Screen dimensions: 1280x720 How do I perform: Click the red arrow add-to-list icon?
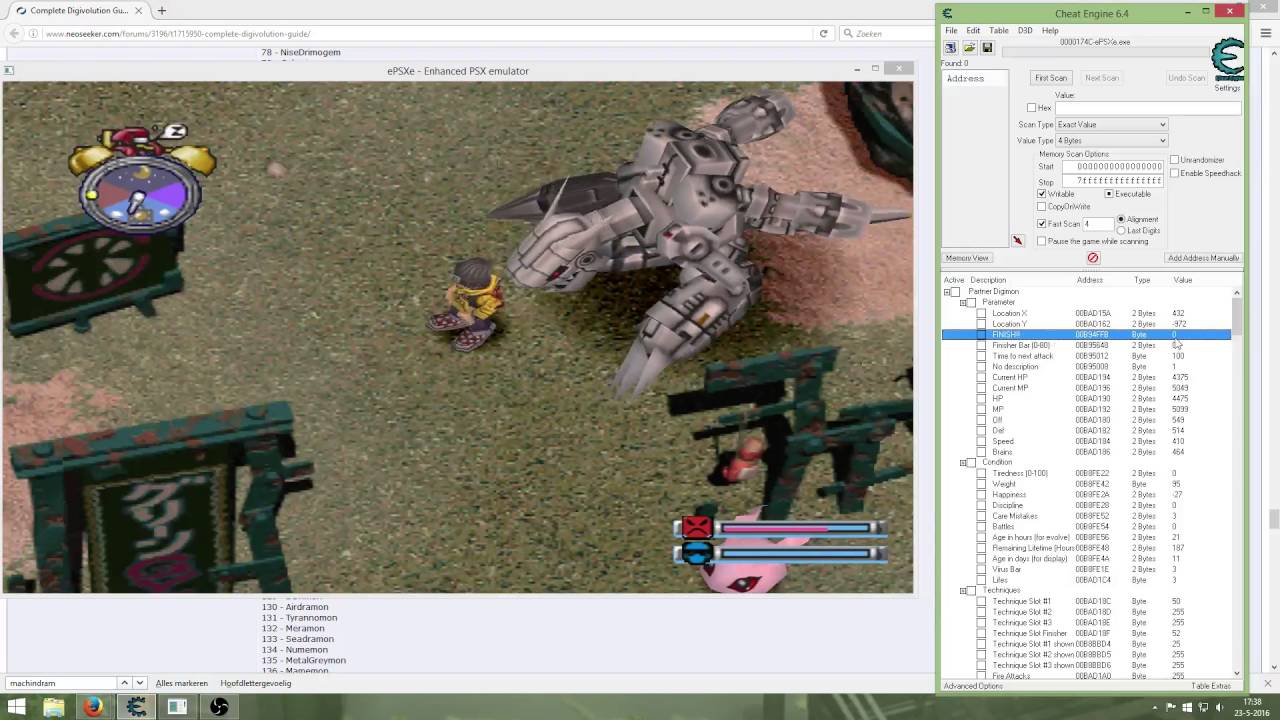point(1017,241)
